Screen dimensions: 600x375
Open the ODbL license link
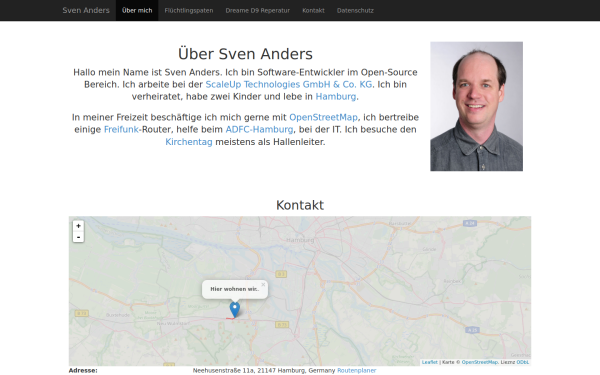[523, 362]
